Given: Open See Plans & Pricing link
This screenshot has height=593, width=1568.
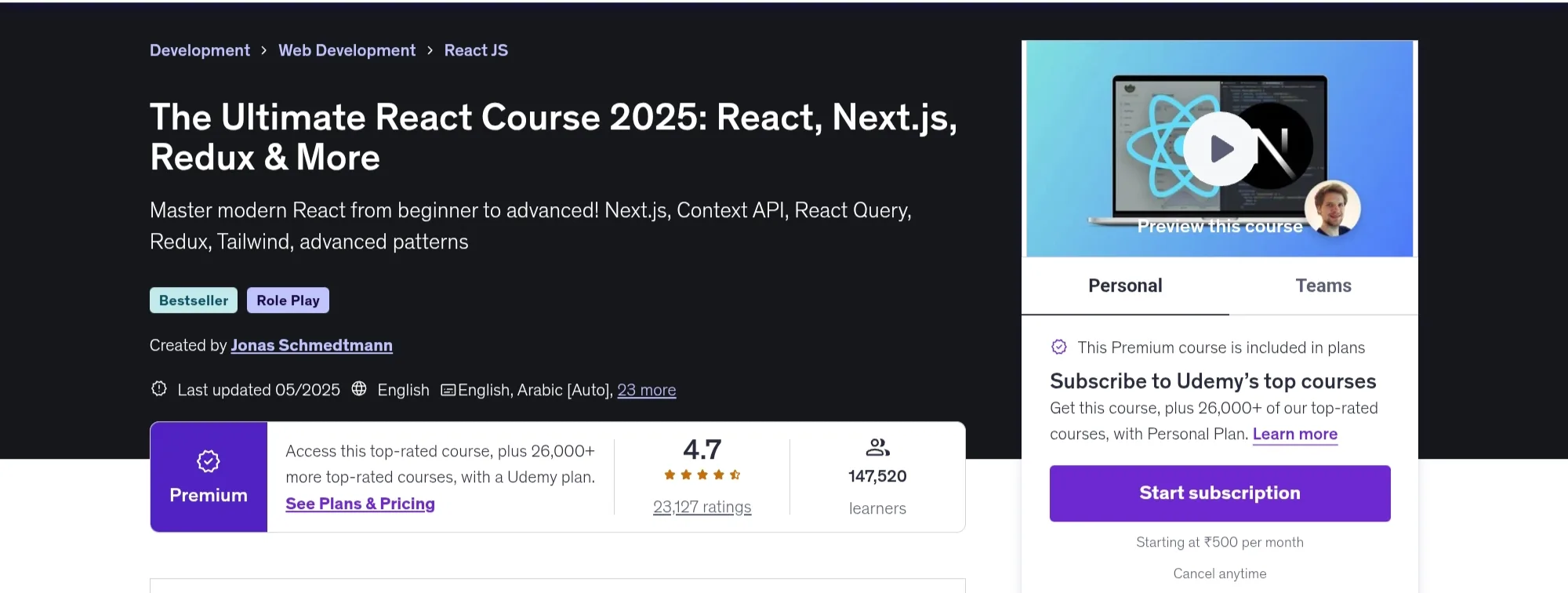Looking at the screenshot, I should click(360, 504).
